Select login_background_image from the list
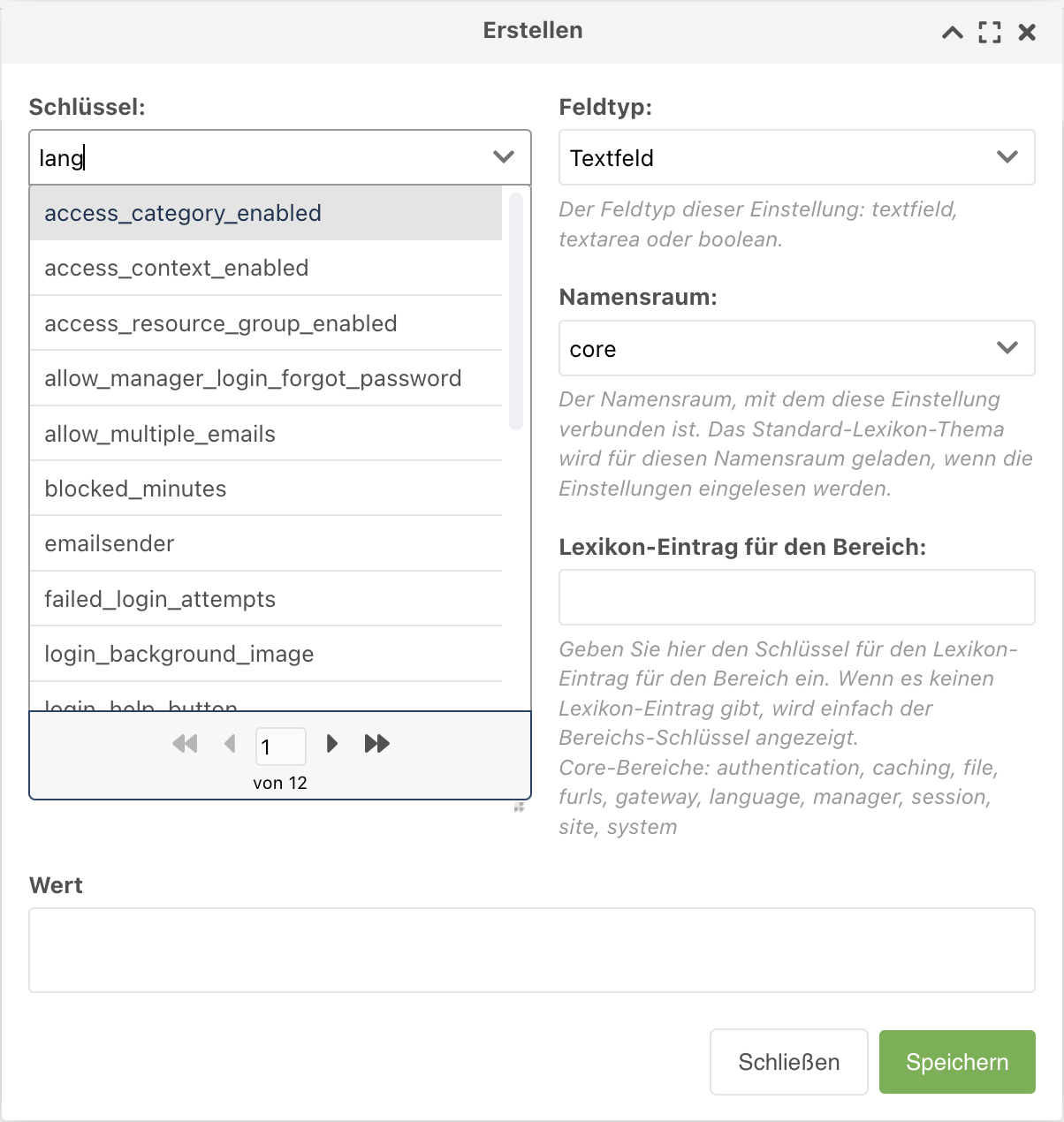 [x=266, y=654]
